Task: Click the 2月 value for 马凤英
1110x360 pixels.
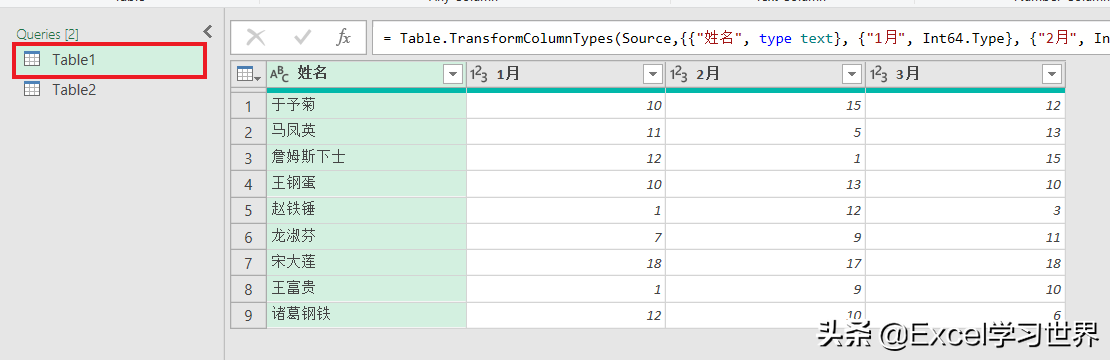Action: coord(765,132)
